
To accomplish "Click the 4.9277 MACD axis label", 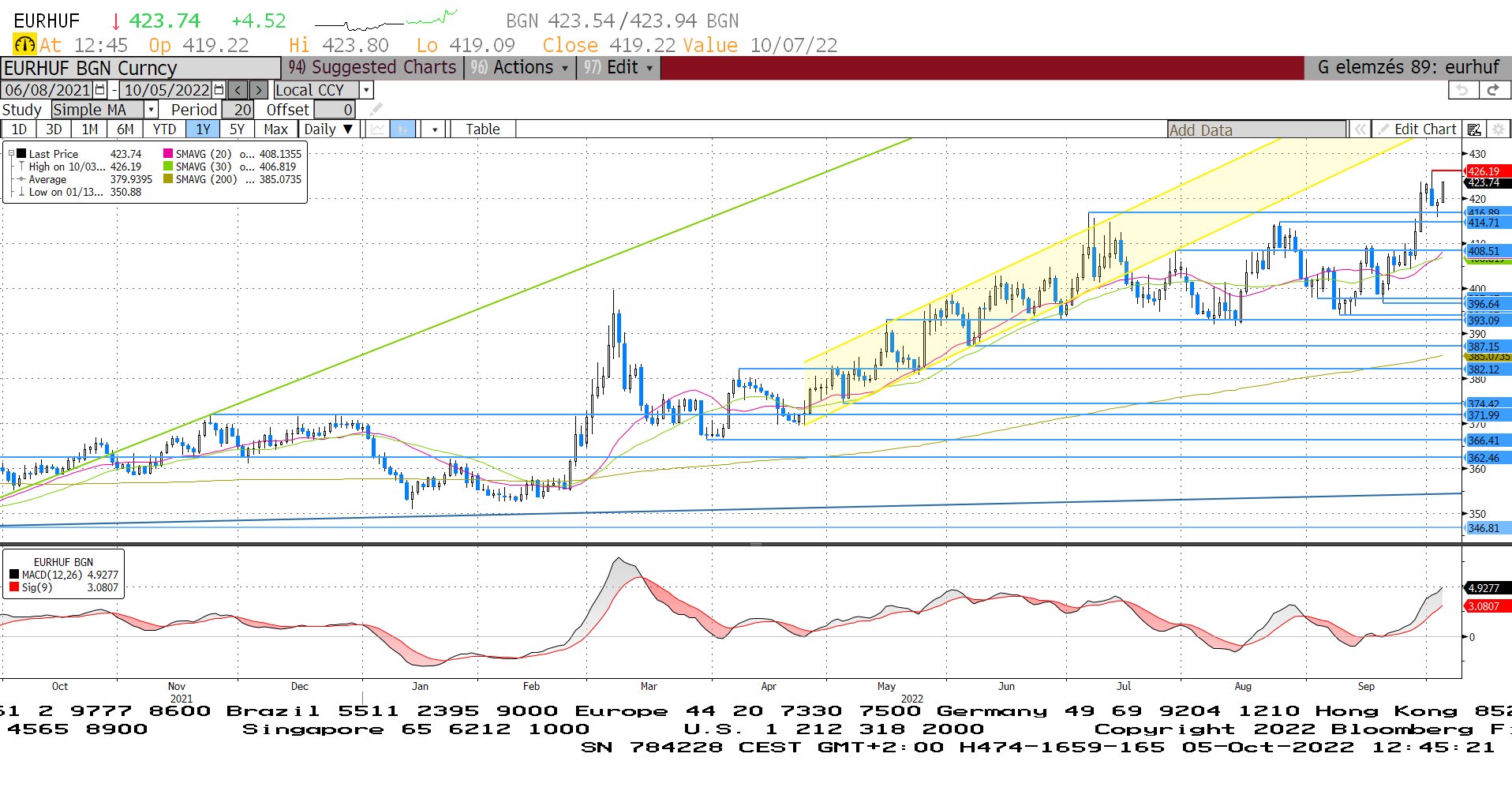I will coord(1488,588).
